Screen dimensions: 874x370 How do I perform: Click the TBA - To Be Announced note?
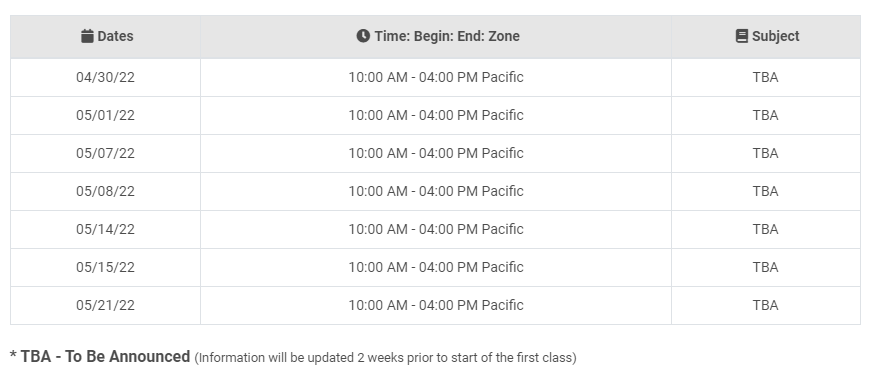click(100, 357)
